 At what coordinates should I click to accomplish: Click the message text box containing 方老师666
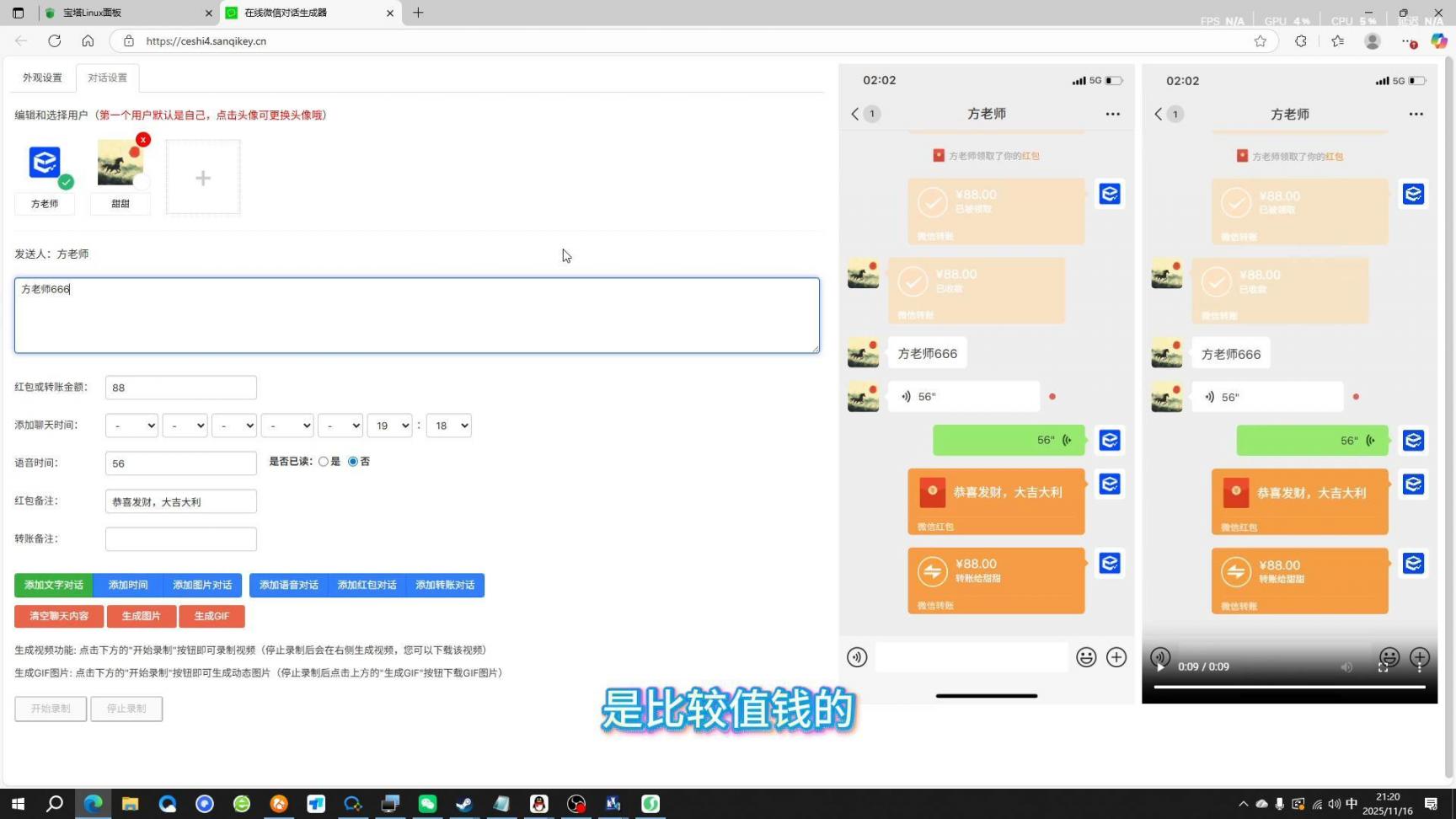(x=416, y=315)
